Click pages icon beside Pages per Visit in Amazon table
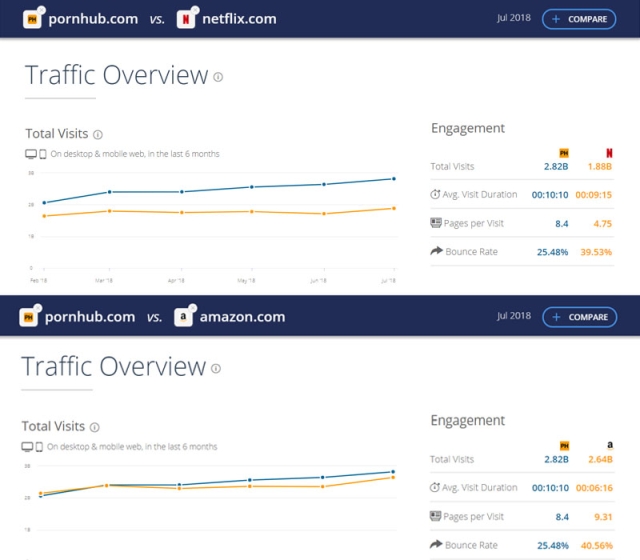Image resolution: width=640 pixels, height=560 pixels. coord(436,516)
